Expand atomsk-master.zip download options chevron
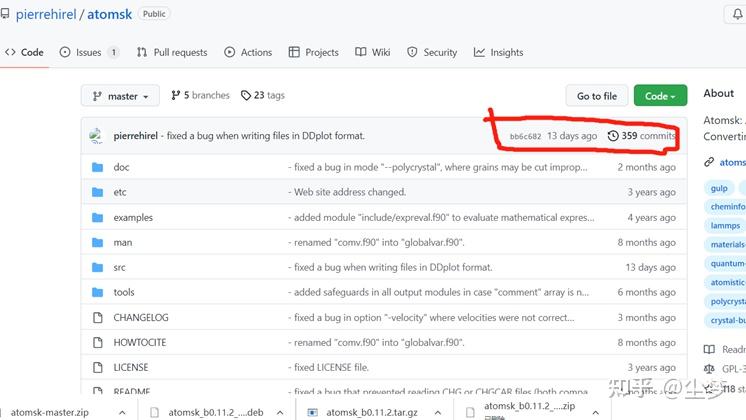The image size is (746, 420). point(122,411)
